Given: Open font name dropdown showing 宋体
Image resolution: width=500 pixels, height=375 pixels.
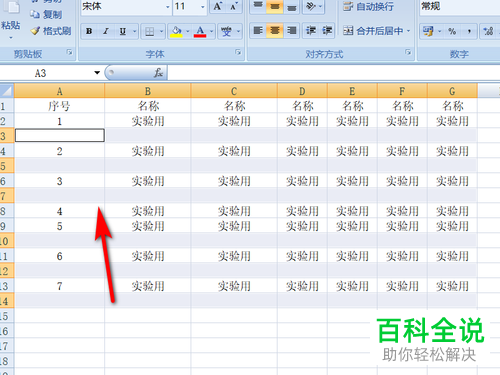Looking at the screenshot, I should 168,7.
